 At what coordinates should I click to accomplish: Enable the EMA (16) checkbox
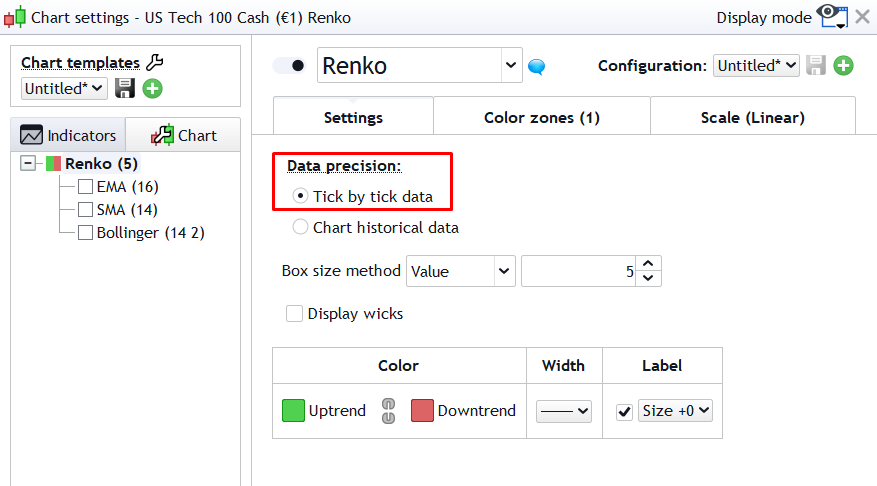coord(86,187)
